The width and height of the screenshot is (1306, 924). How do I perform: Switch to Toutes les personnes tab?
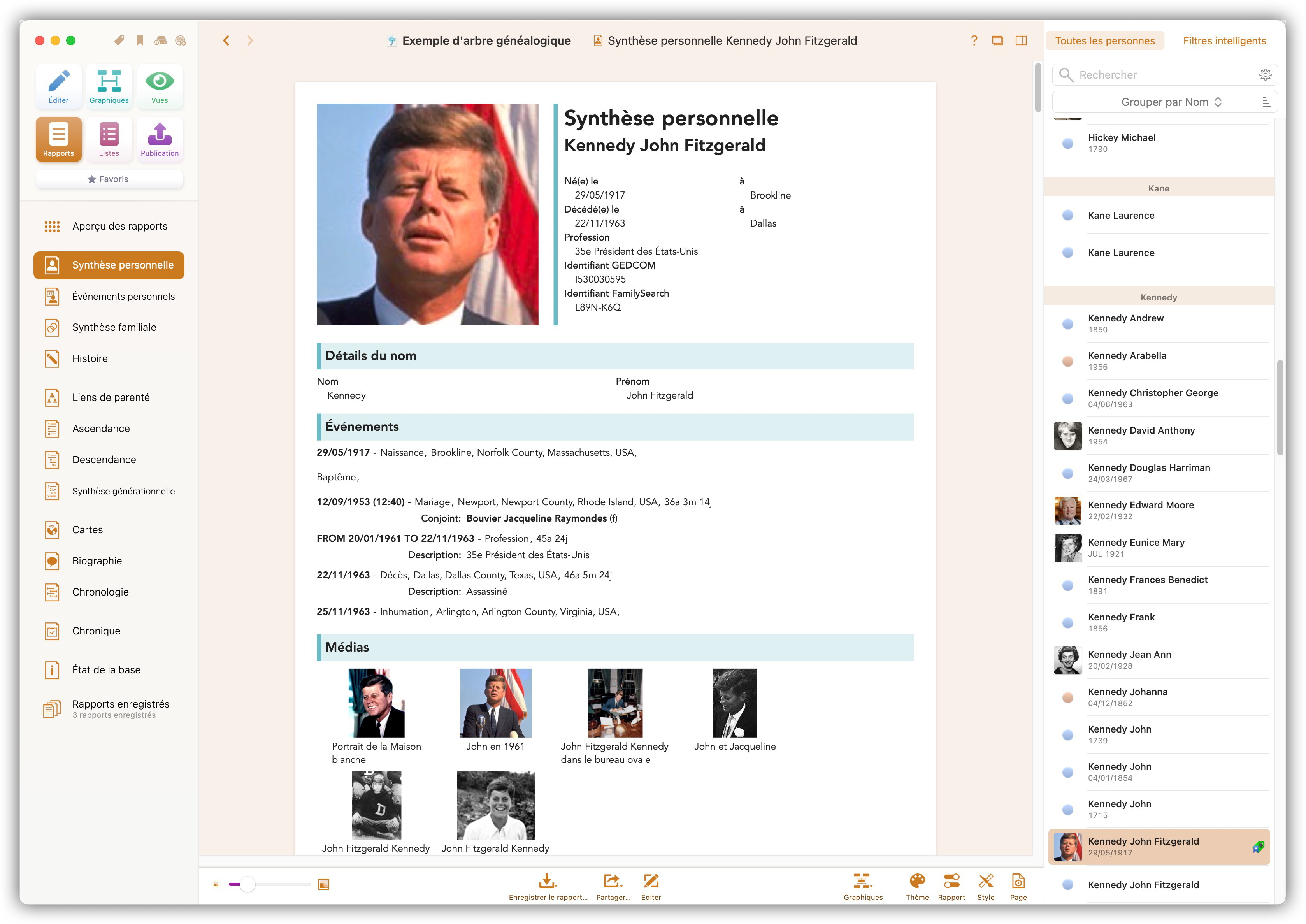coord(1105,40)
